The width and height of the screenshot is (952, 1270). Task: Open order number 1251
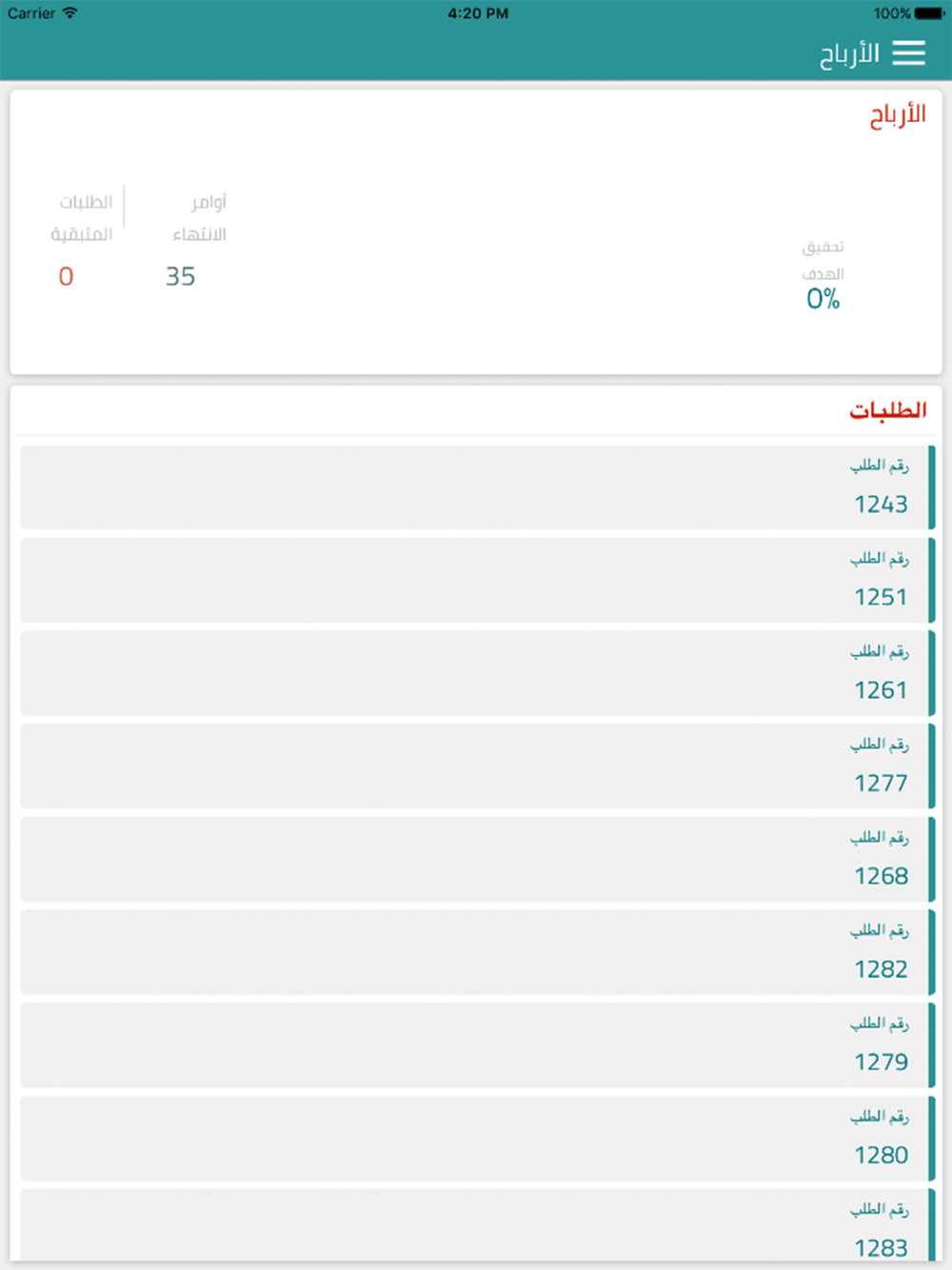pyautogui.click(x=478, y=581)
